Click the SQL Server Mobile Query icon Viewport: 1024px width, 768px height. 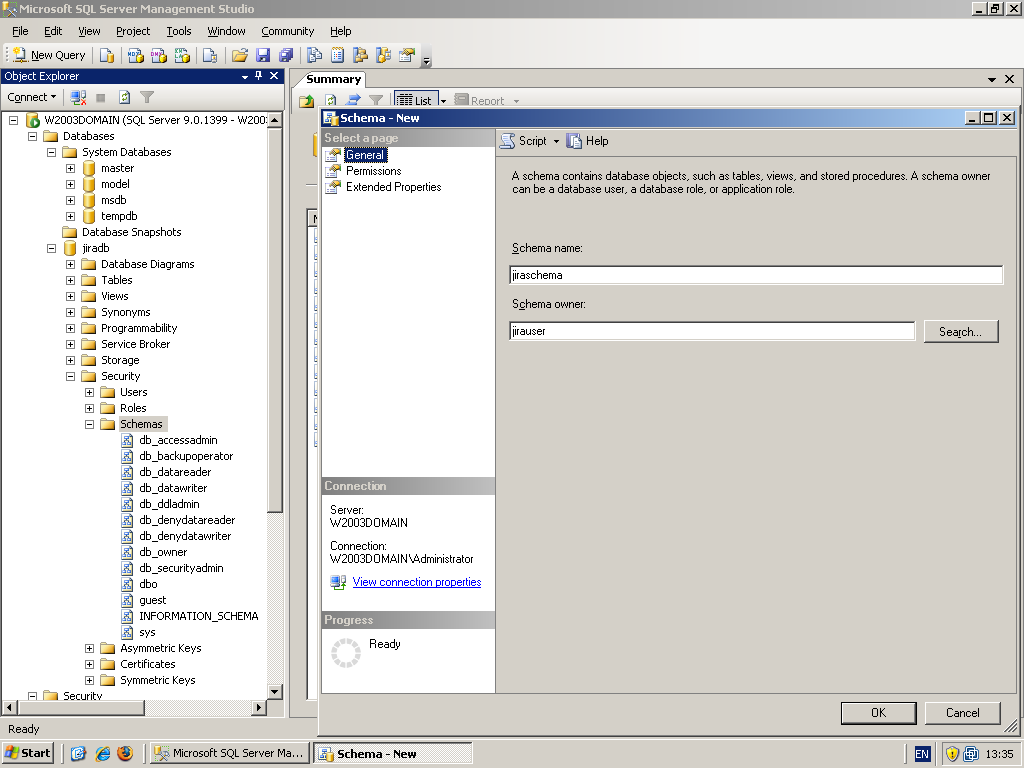click(210, 56)
